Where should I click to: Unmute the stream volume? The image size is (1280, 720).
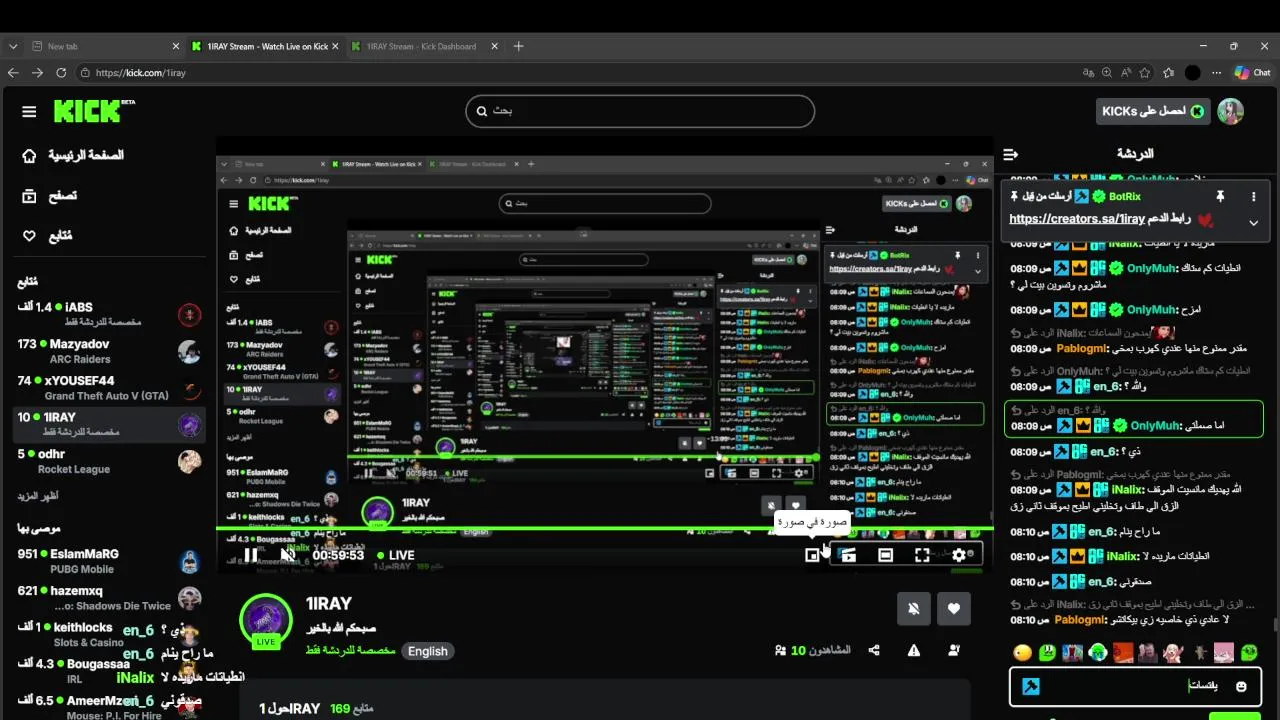(288, 555)
